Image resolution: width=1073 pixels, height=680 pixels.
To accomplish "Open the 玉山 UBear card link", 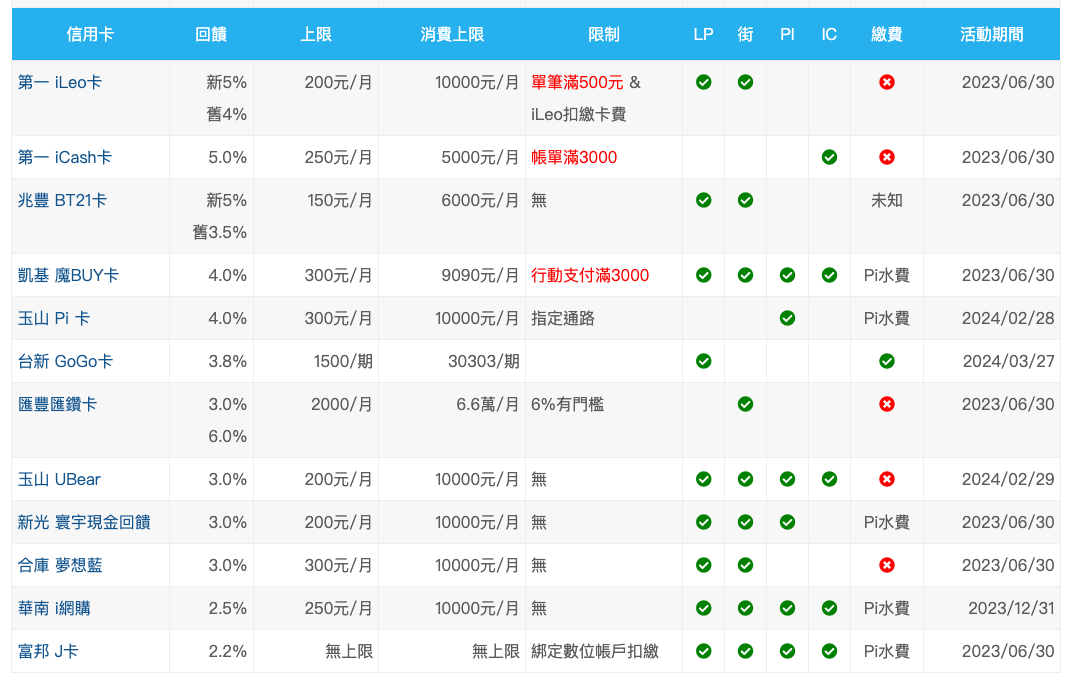I will [x=60, y=480].
